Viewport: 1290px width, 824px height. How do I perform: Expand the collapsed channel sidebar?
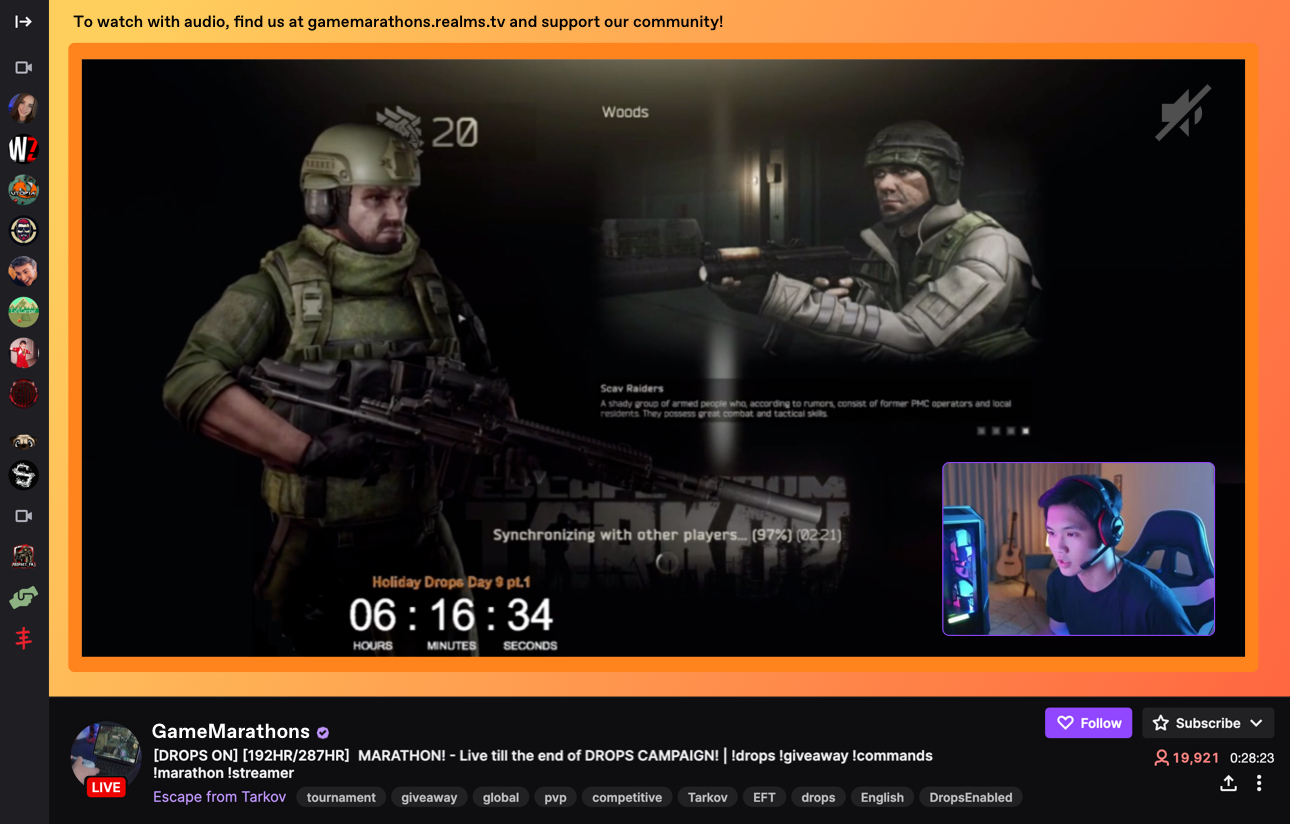click(24, 21)
